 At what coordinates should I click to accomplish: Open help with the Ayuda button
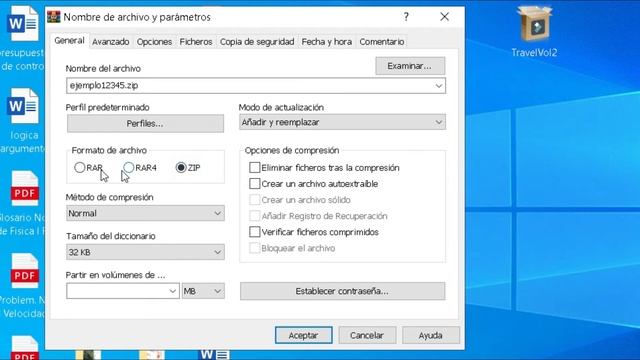431,335
